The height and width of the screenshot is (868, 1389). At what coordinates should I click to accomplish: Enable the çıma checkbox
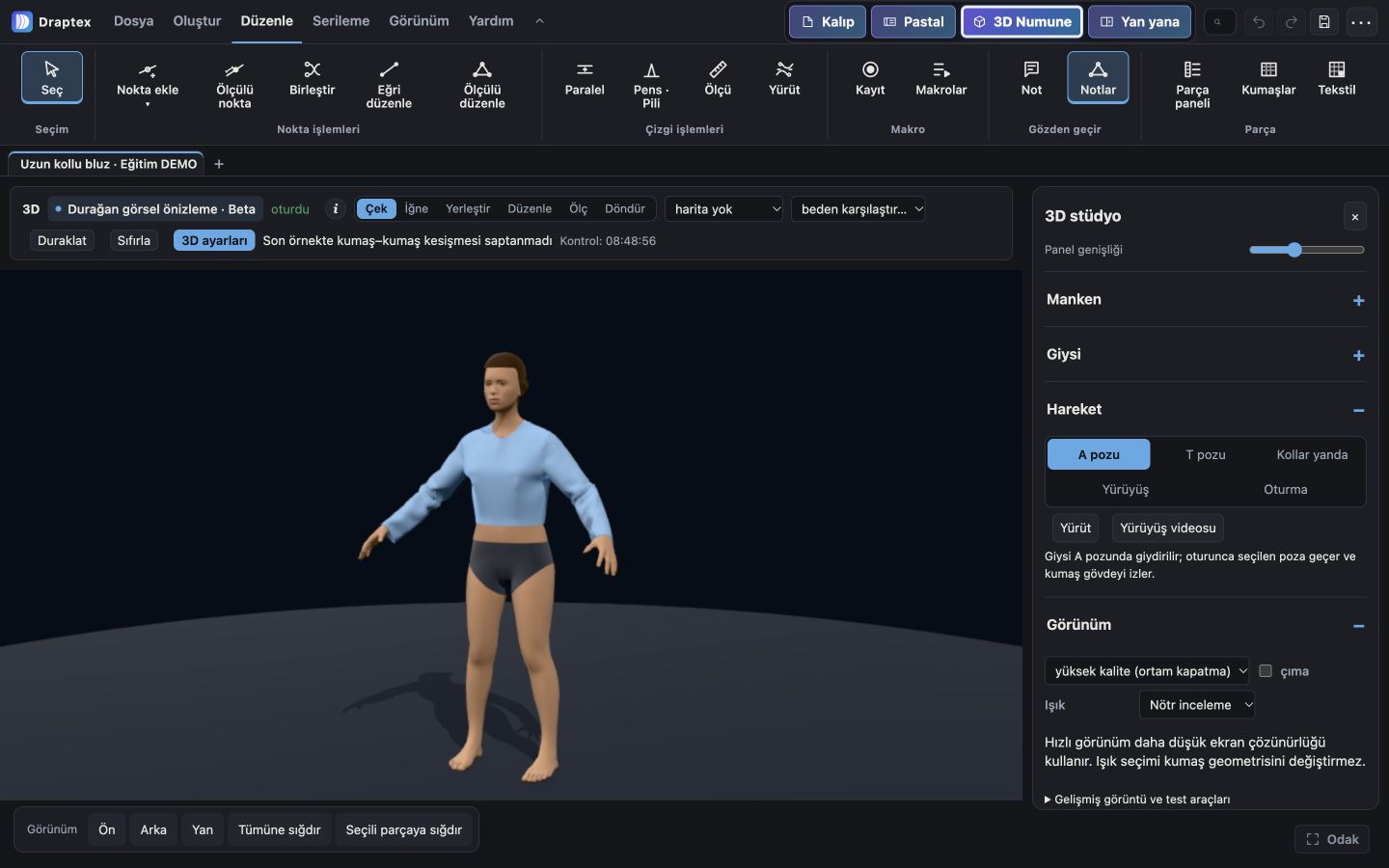point(1266,671)
